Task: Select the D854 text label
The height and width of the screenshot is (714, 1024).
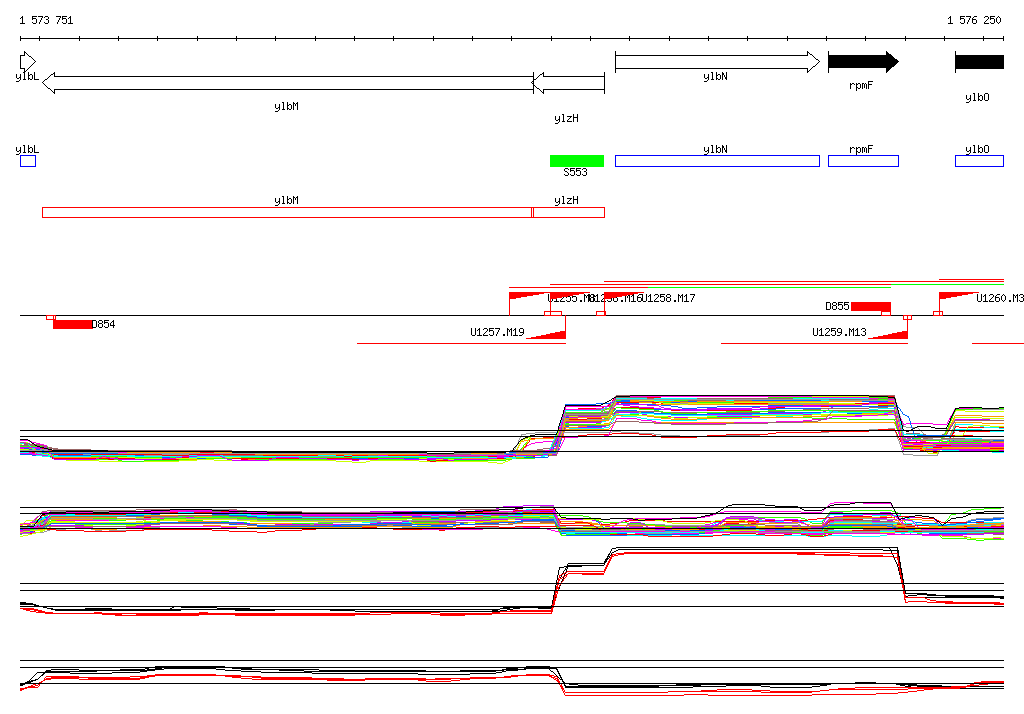Action: pyautogui.click(x=103, y=325)
